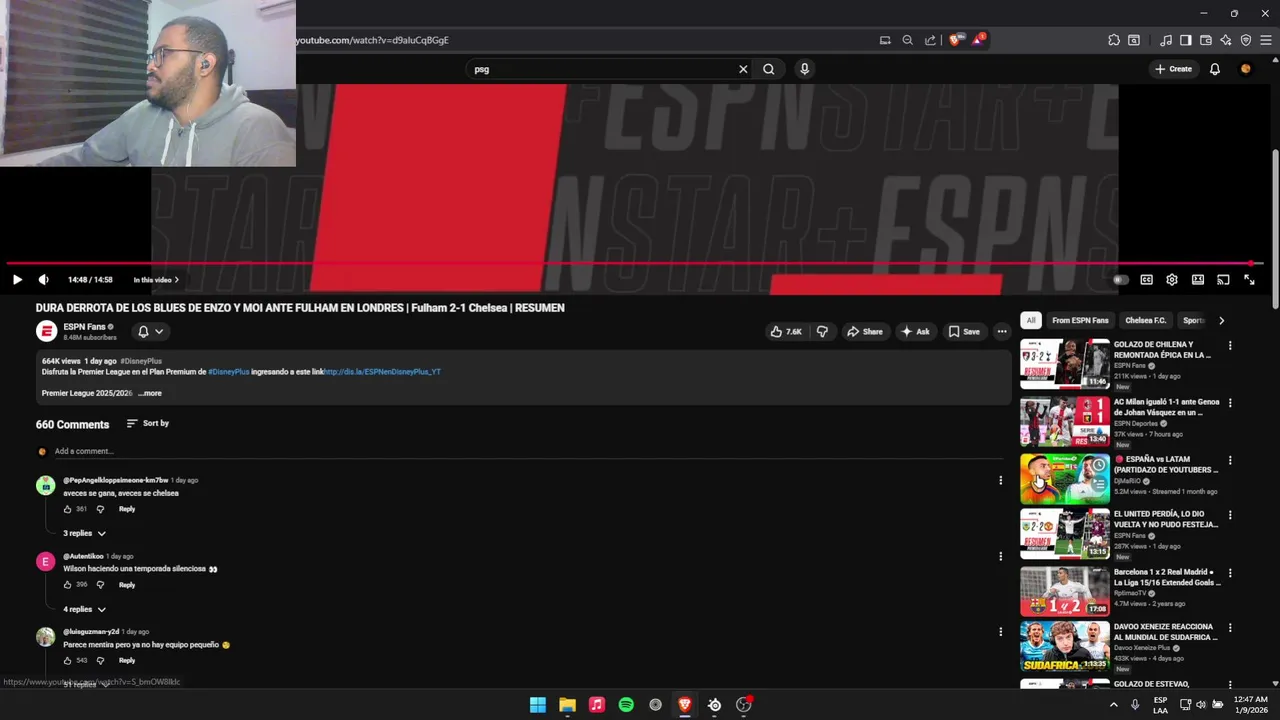Screen dimensions: 1280x720
Task: Open options menu for PepAngelklopp comment
Action: [x=1000, y=481]
